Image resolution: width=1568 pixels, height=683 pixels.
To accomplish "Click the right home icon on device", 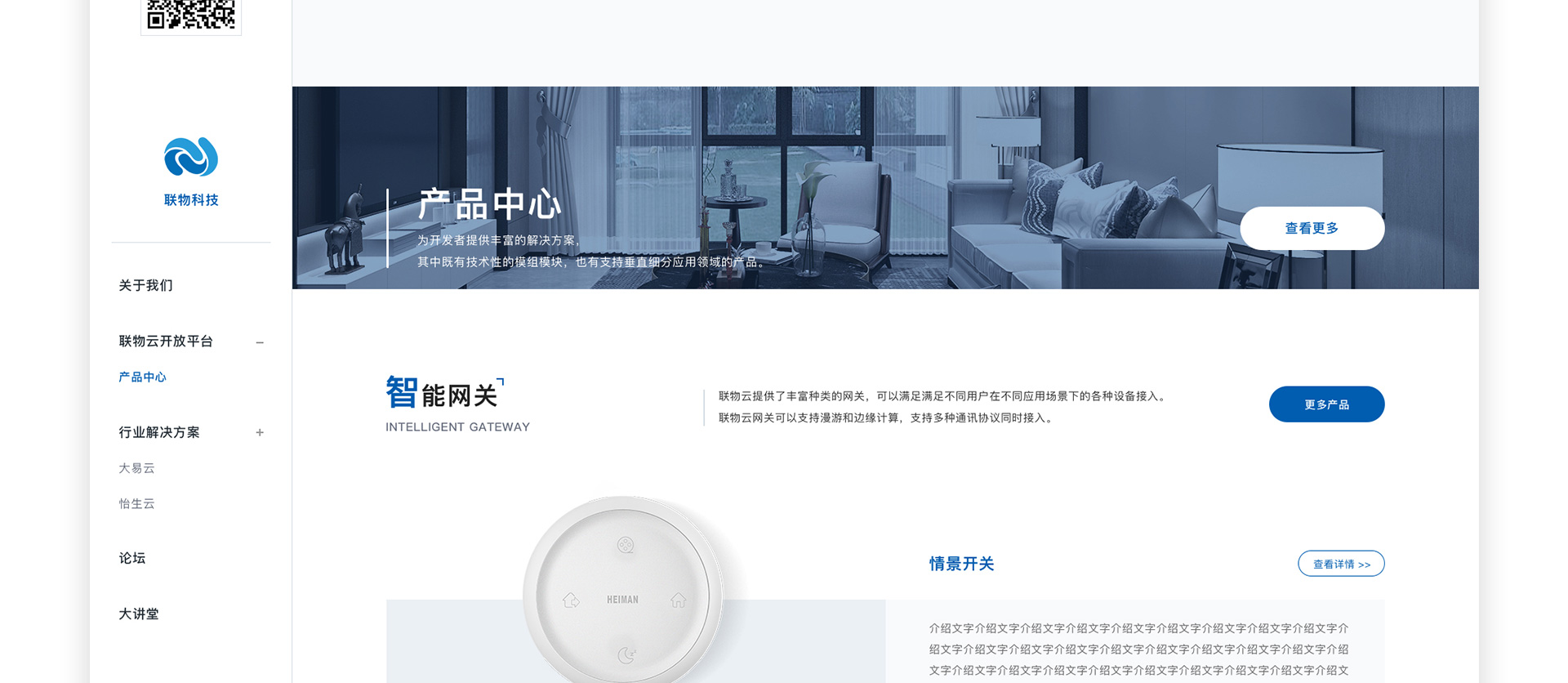I will click(678, 600).
